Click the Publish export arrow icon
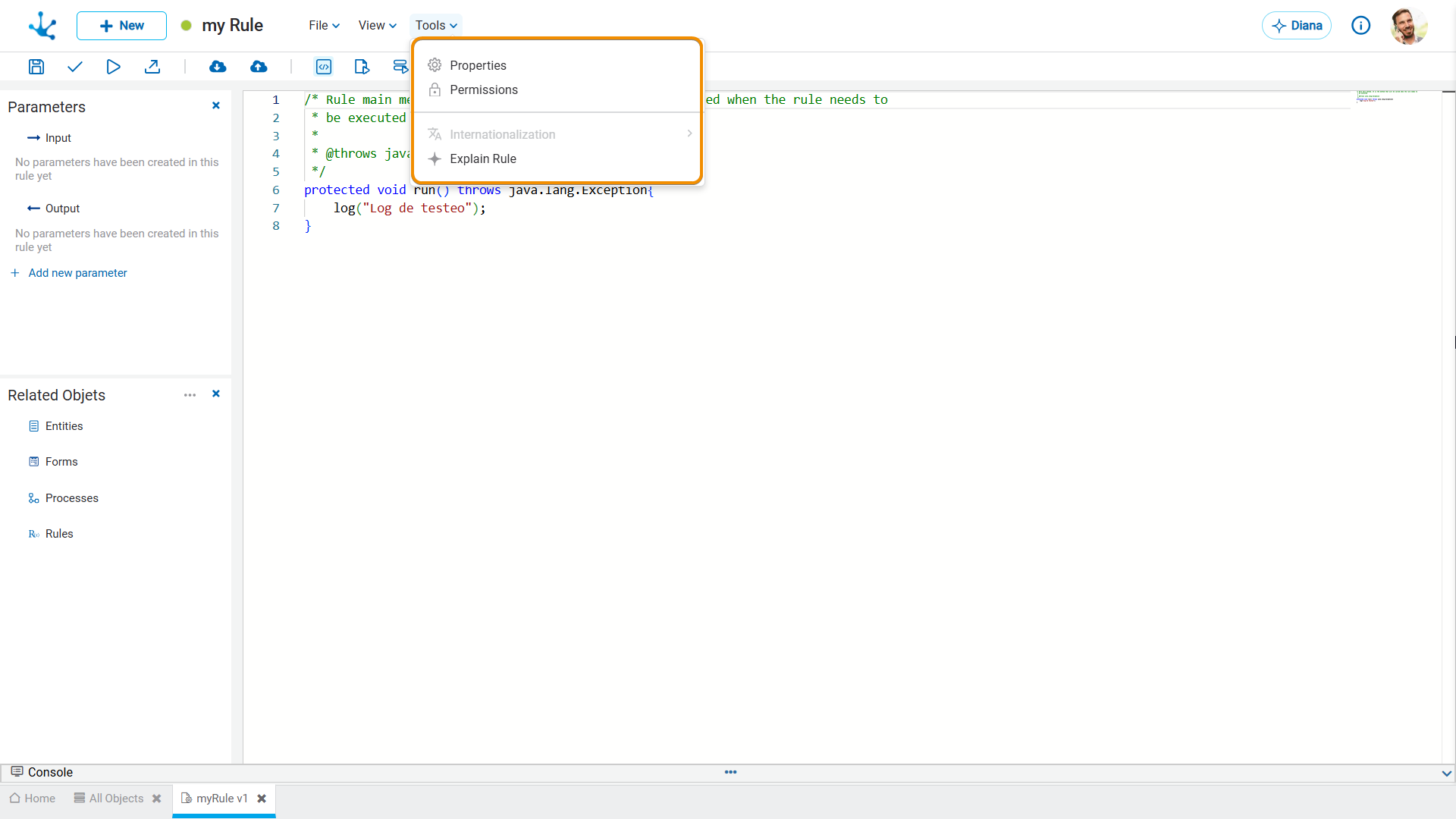 pos(152,67)
